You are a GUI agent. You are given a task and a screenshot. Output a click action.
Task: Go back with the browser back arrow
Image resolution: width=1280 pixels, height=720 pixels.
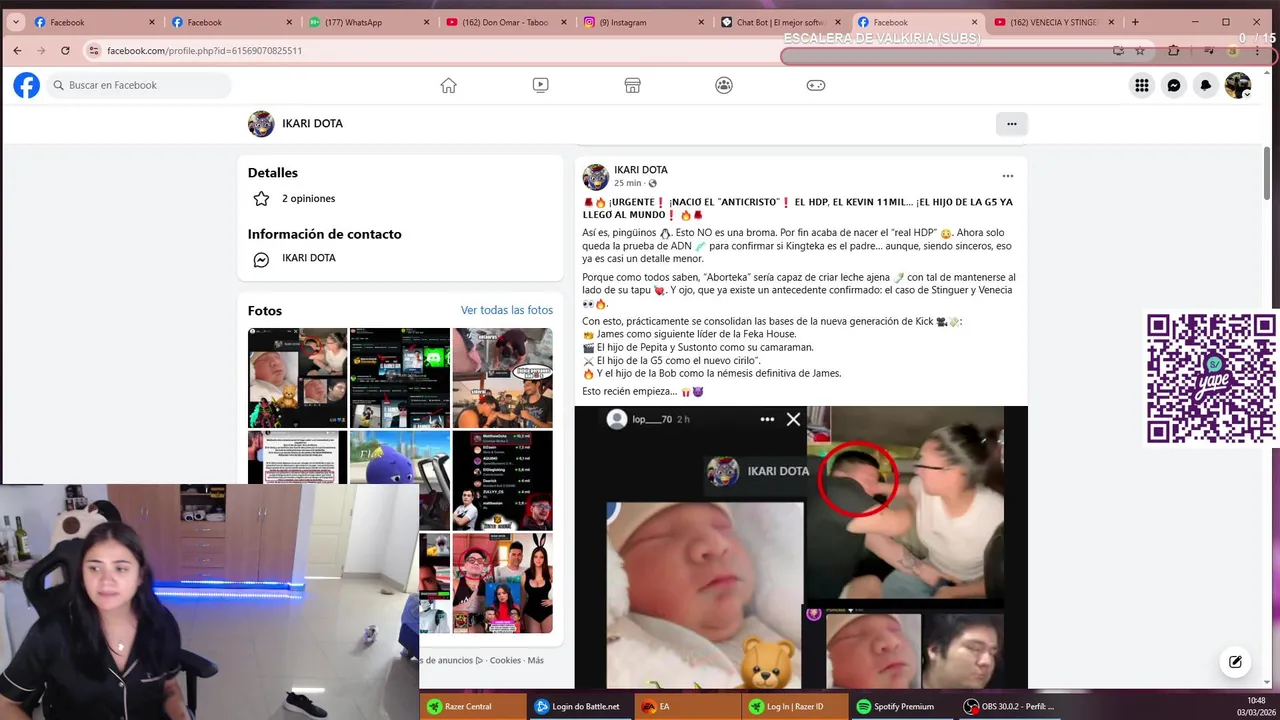click(x=17, y=50)
